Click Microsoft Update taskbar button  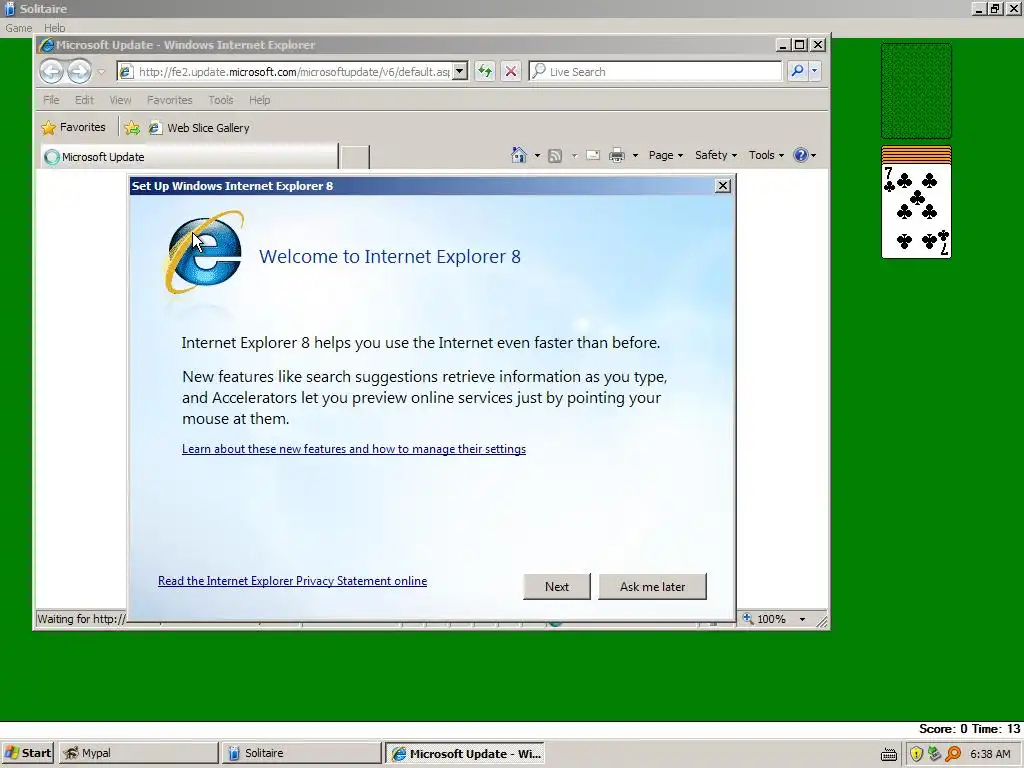coord(465,753)
